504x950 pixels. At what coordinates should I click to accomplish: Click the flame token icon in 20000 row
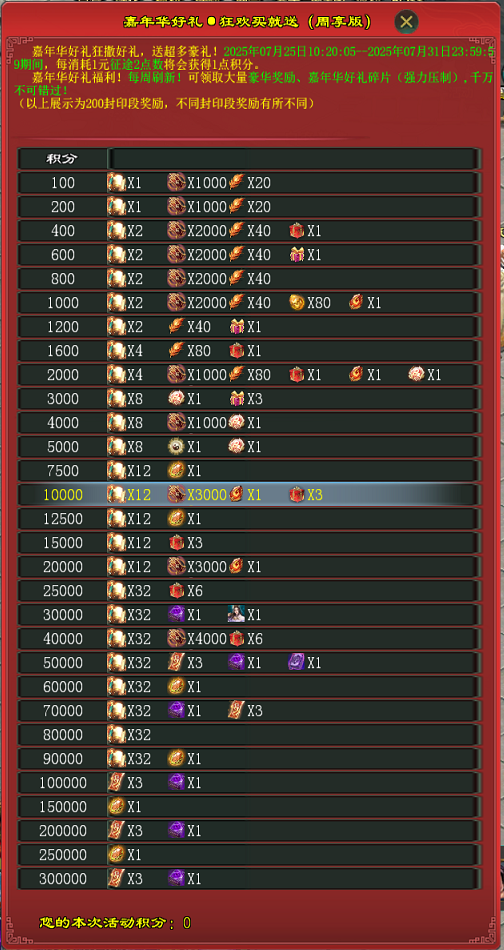(236, 566)
